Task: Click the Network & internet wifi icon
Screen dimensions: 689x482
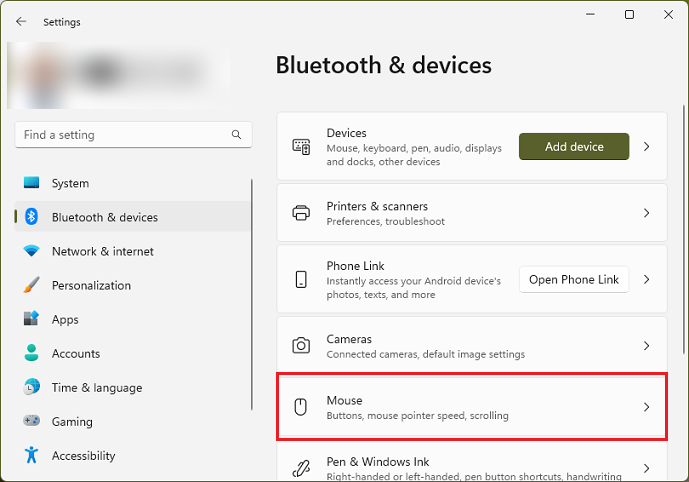Action: (x=31, y=251)
